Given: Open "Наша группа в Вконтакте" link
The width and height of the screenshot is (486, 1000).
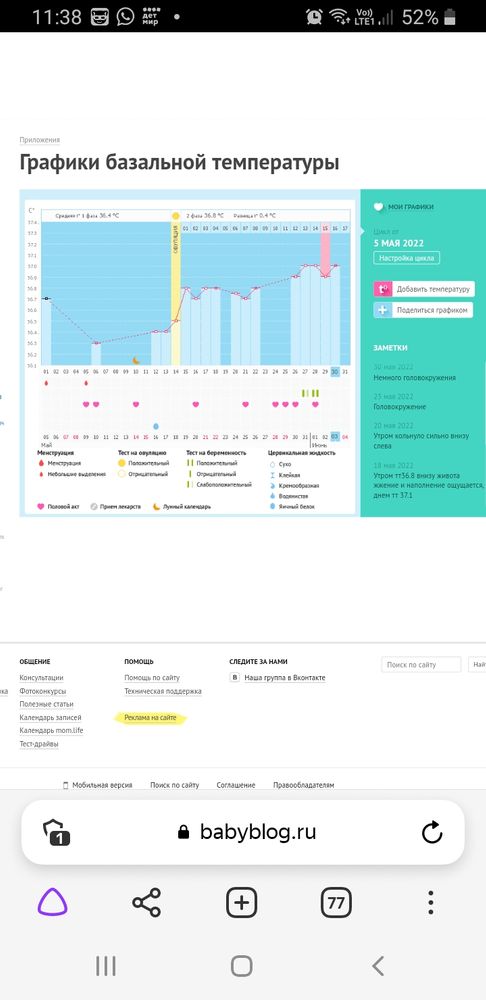Looking at the screenshot, I should [285, 677].
